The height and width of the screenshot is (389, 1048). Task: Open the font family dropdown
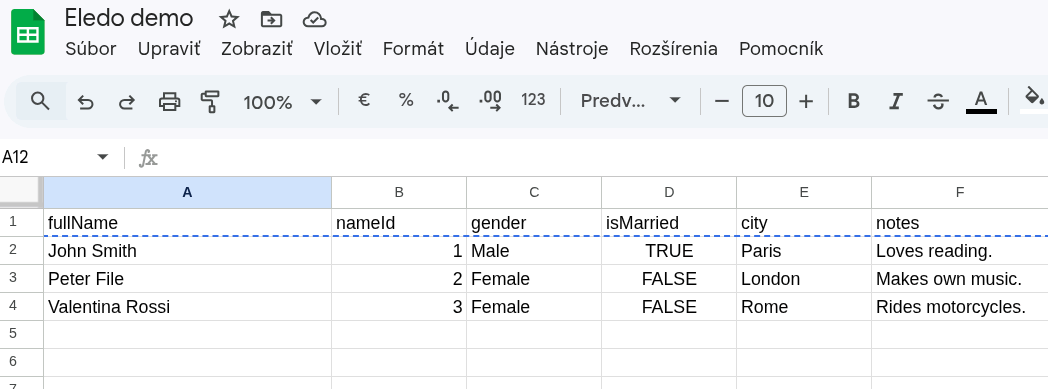(630, 101)
